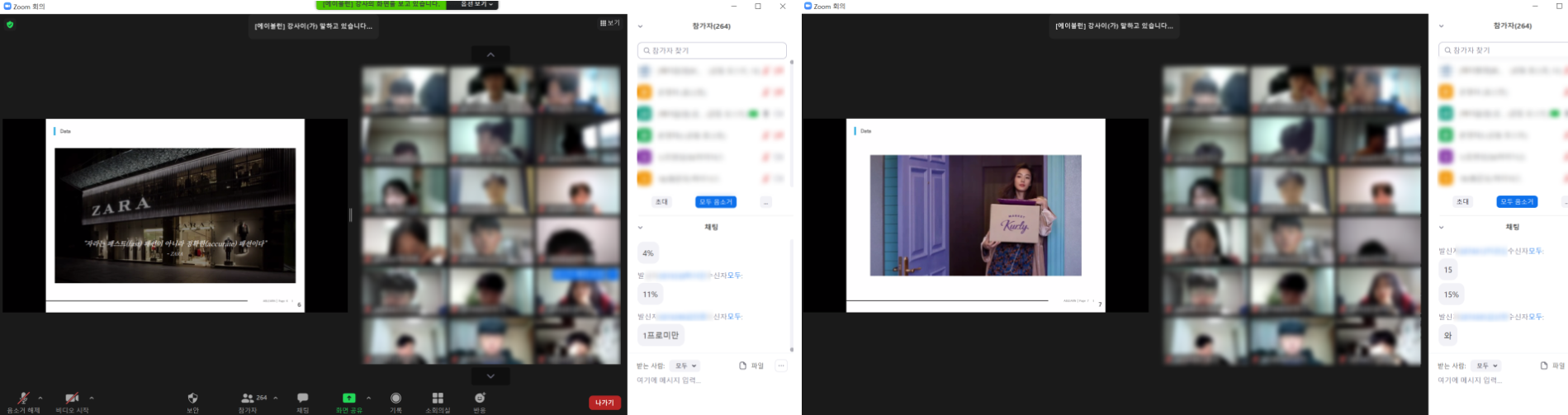Screen dimensions: 1568x415
Task: Show previous gallery page with up arrow
Action: click(490, 54)
